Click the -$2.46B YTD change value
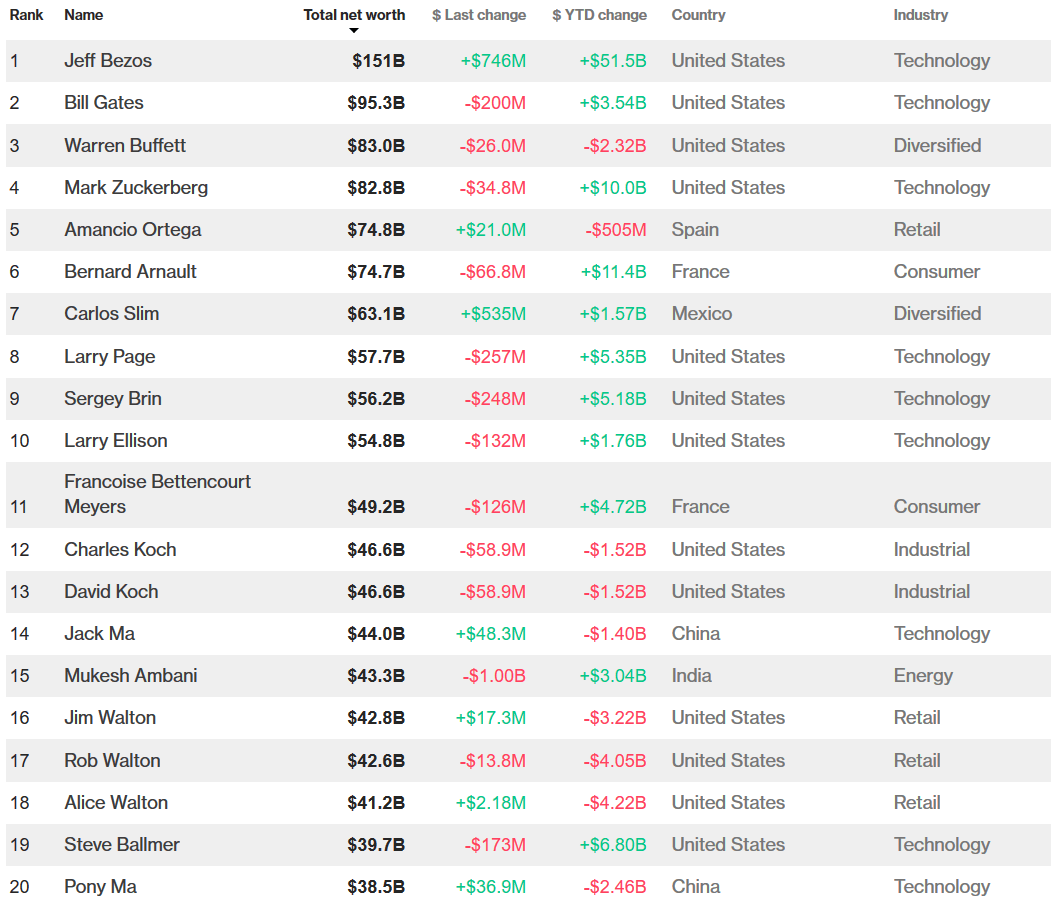Screen dimensions: 1051x901 click(615, 888)
